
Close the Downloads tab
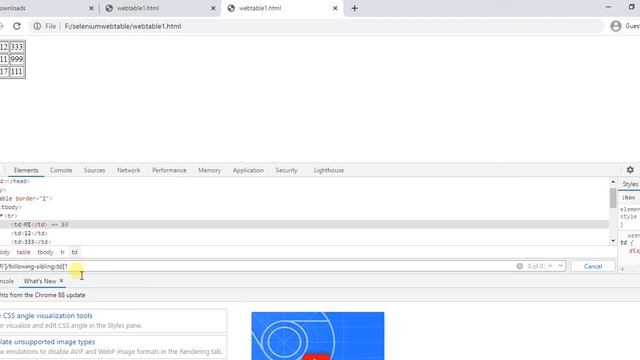(91, 8)
